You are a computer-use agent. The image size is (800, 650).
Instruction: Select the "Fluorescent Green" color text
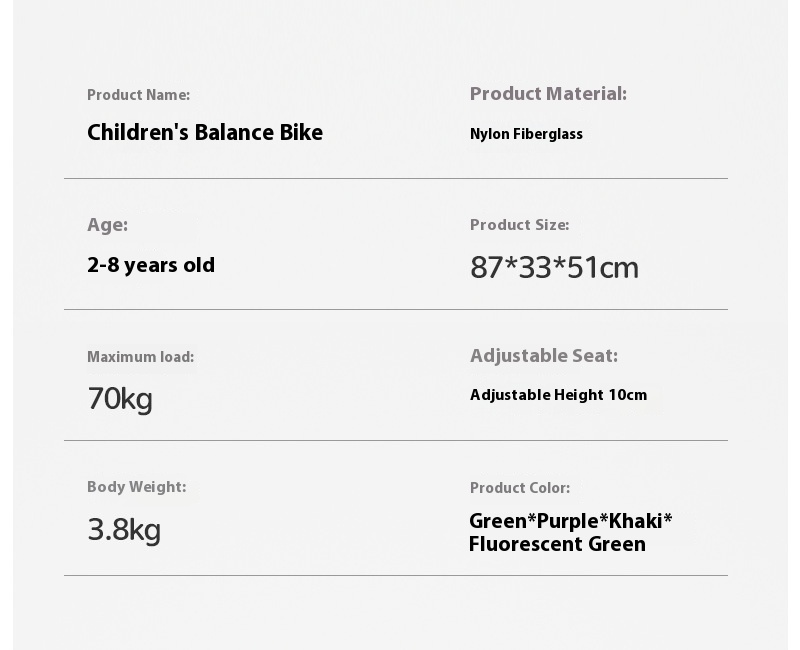coord(557,545)
